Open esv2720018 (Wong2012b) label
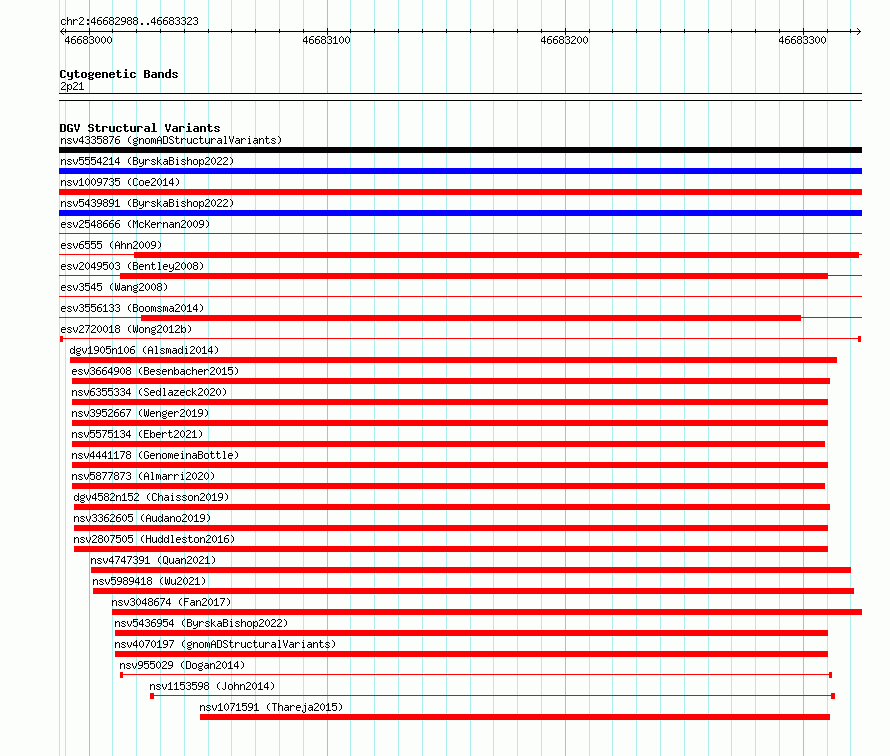 (126, 329)
